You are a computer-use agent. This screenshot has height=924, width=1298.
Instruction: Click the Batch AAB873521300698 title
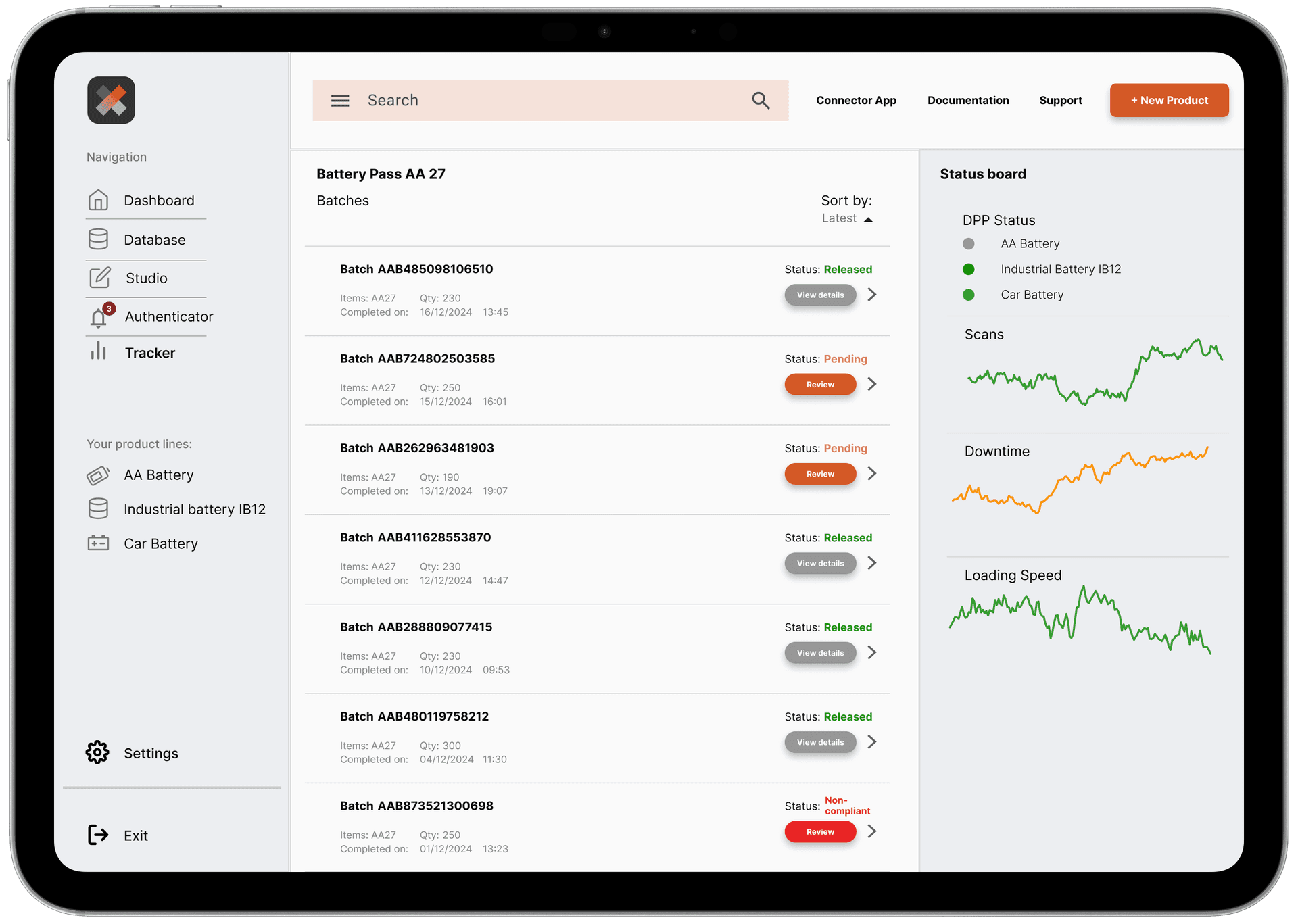[416, 806]
